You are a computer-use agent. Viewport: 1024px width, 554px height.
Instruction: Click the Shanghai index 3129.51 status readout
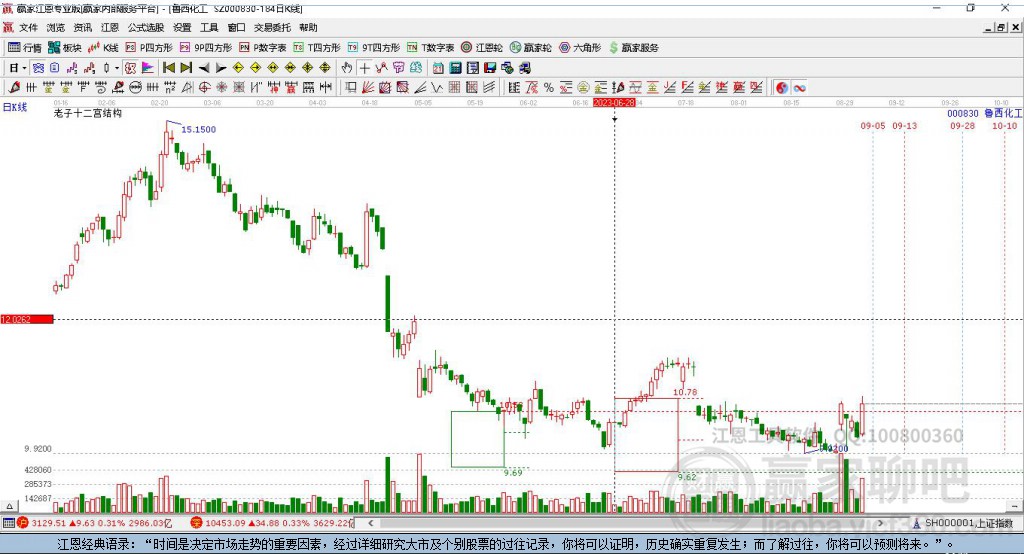49,523
